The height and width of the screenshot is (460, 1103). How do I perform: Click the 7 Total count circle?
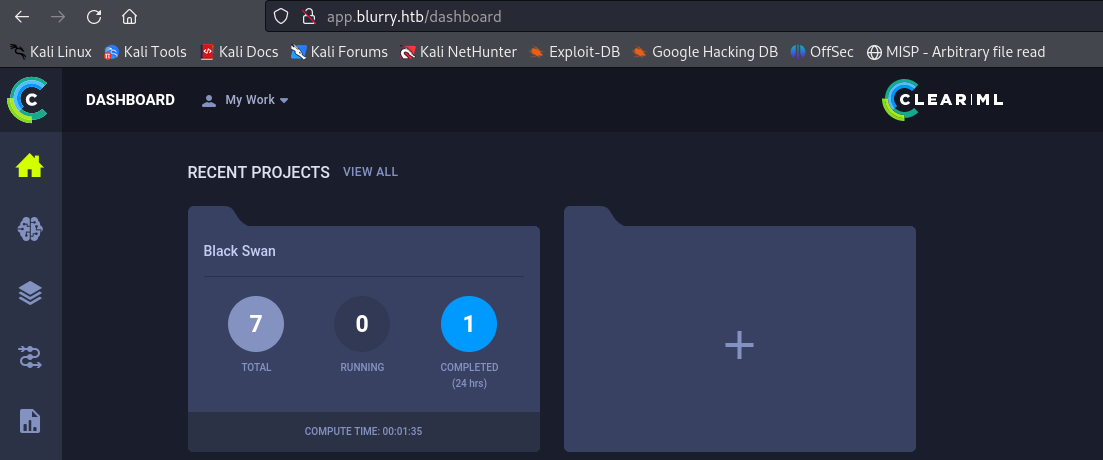[255, 324]
